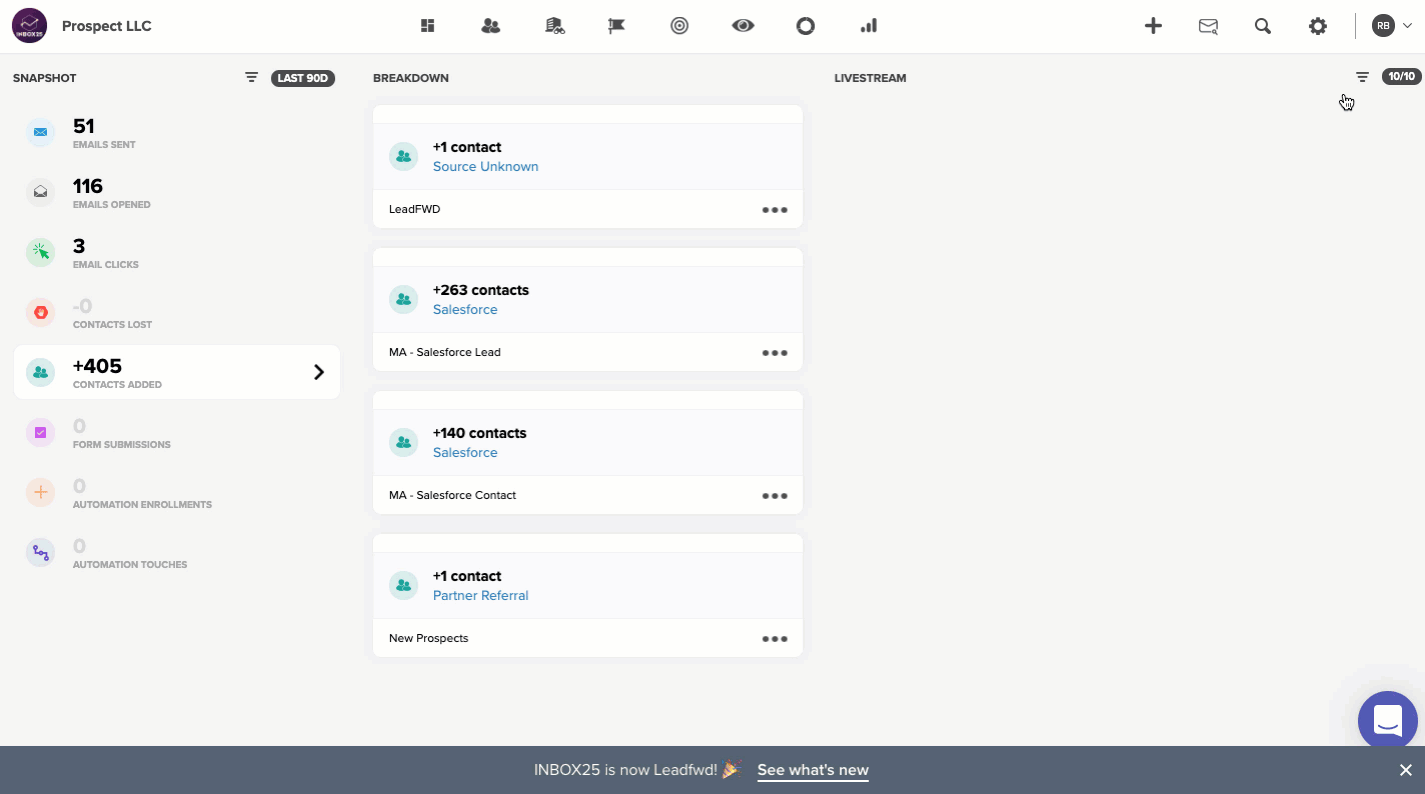
Task: Click the Emails Opened open-envelope icon
Action: (40, 192)
